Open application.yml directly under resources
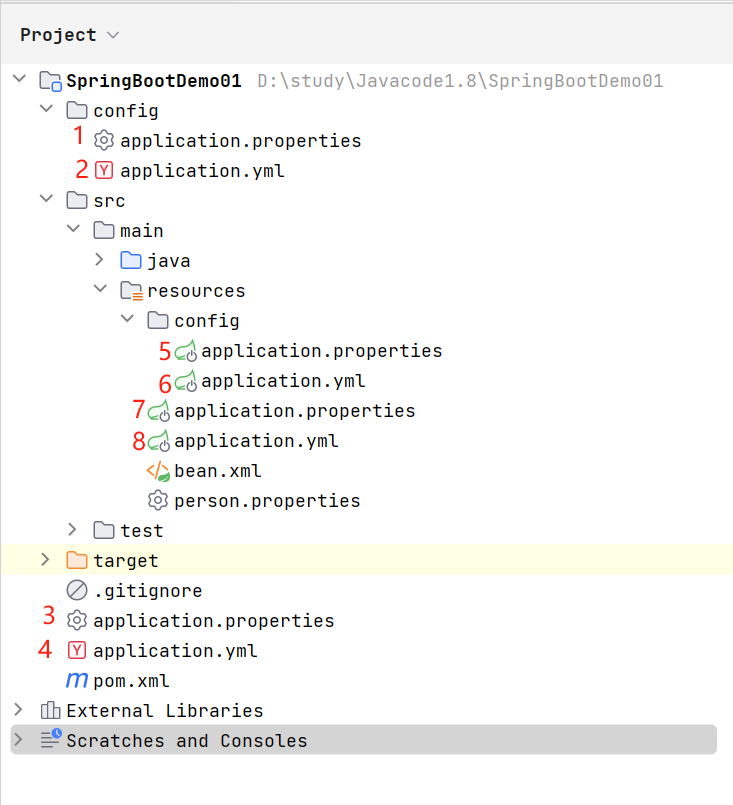Image resolution: width=733 pixels, height=805 pixels. [256, 441]
